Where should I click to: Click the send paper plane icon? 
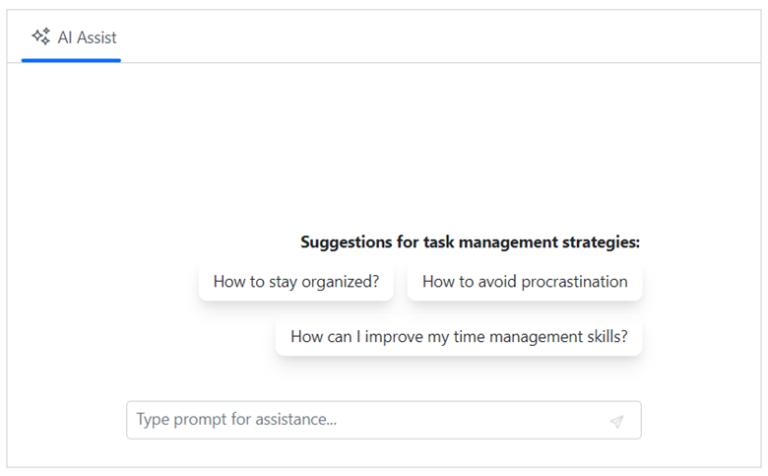(x=616, y=421)
